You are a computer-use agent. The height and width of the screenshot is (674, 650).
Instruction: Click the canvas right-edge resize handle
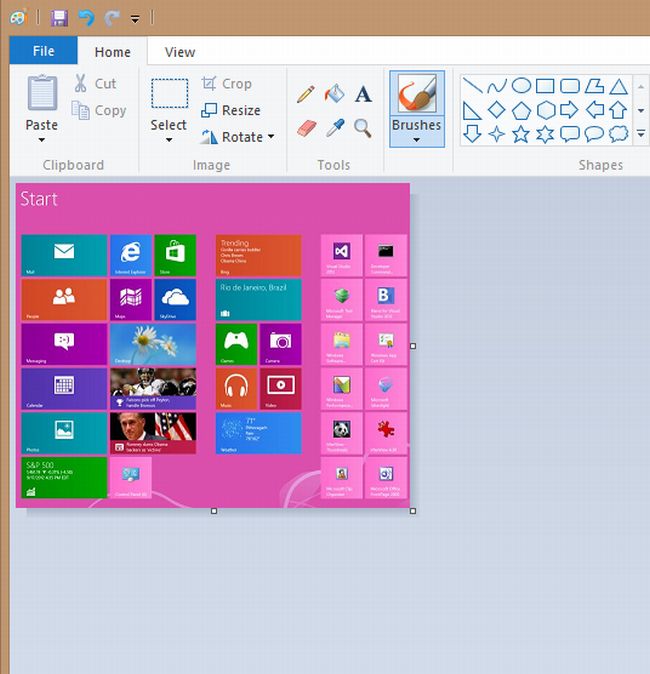[413, 346]
